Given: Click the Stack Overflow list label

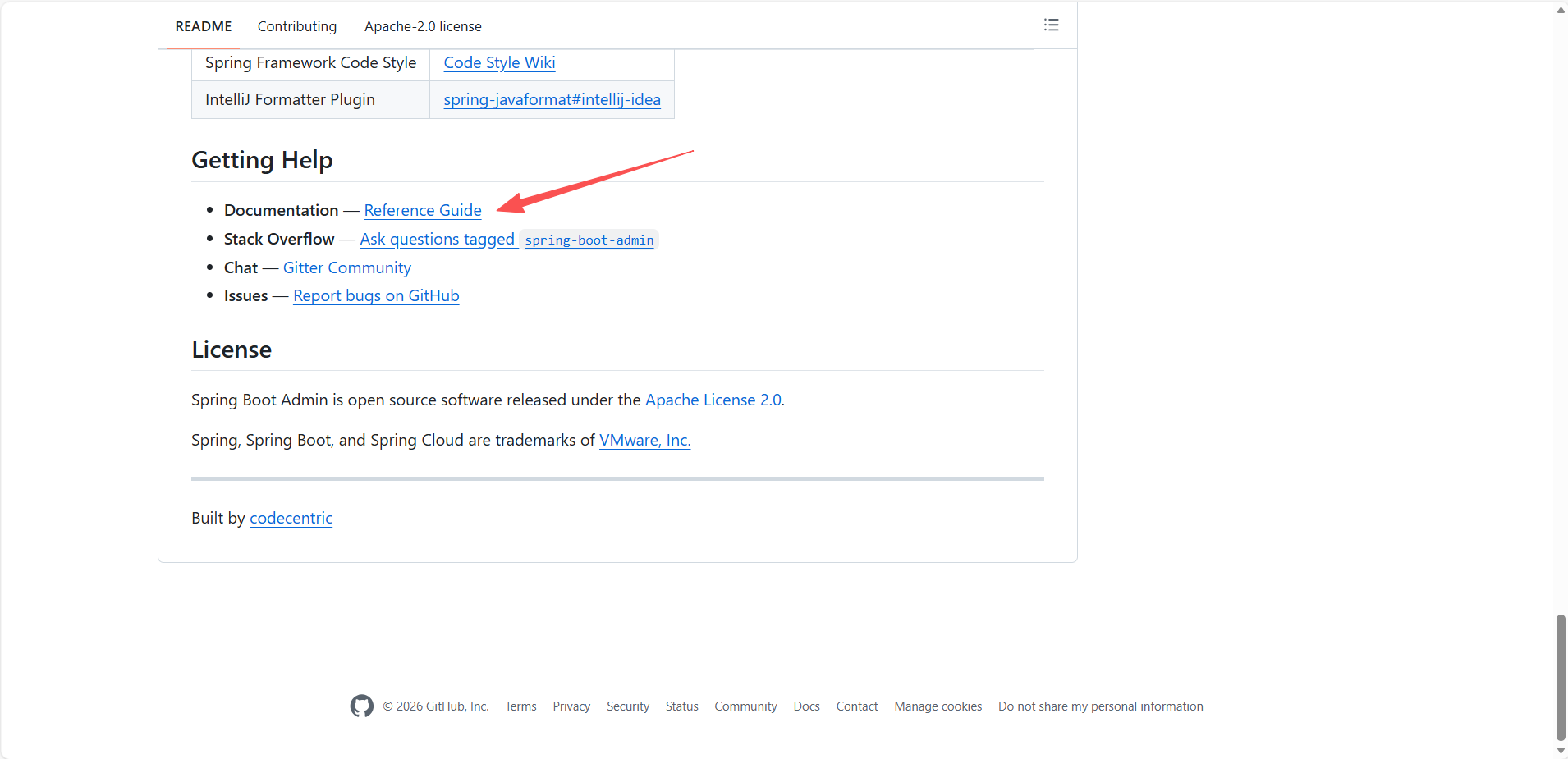Looking at the screenshot, I should pyautogui.click(x=279, y=239).
